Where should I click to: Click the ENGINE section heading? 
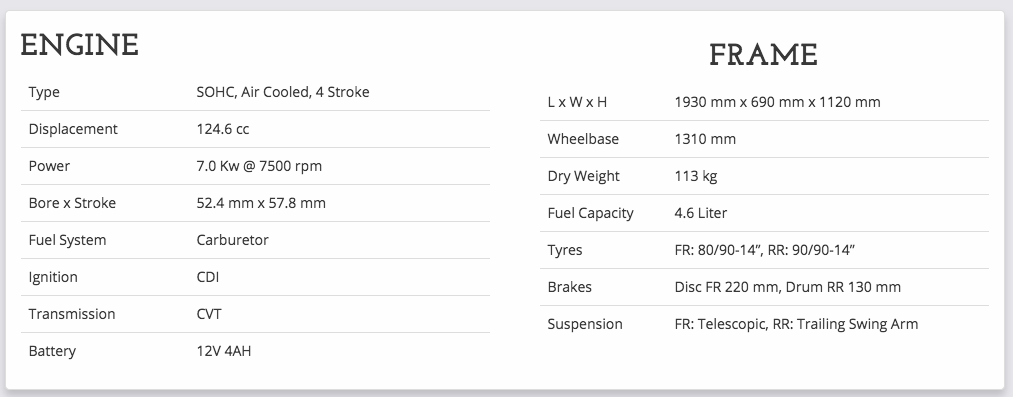pyautogui.click(x=79, y=46)
